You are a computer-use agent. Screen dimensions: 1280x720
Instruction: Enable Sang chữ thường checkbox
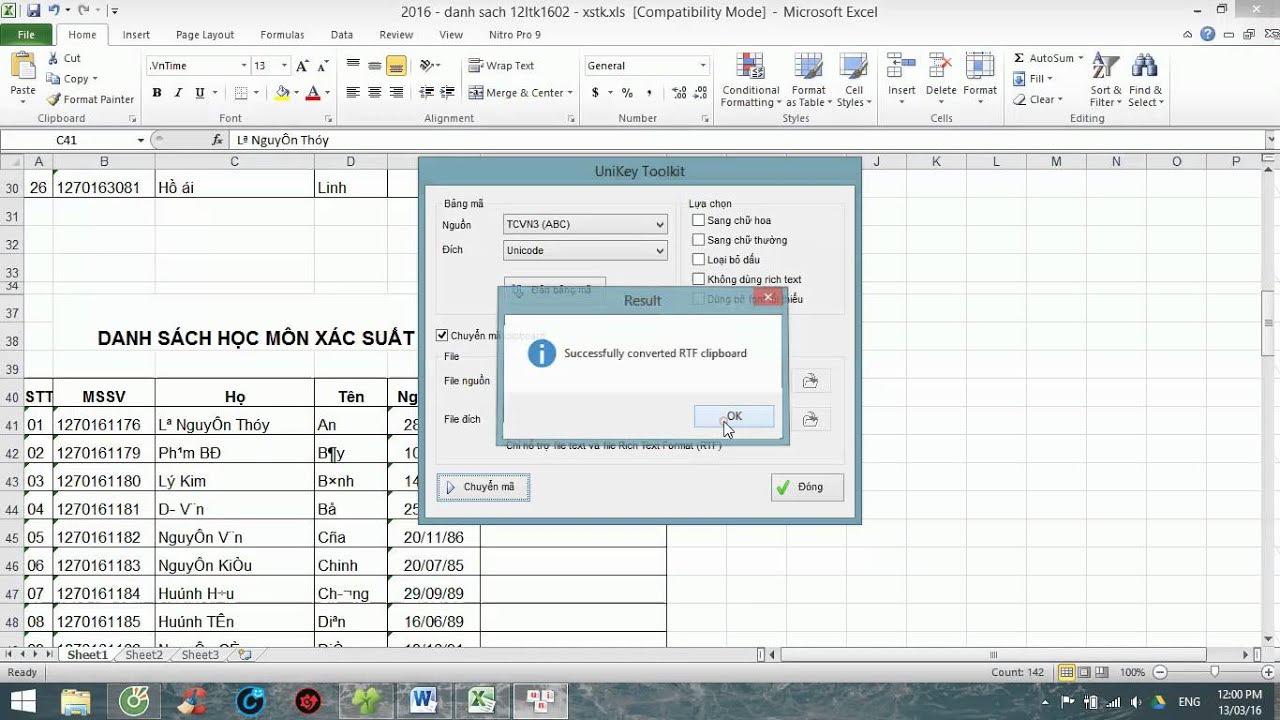(699, 240)
